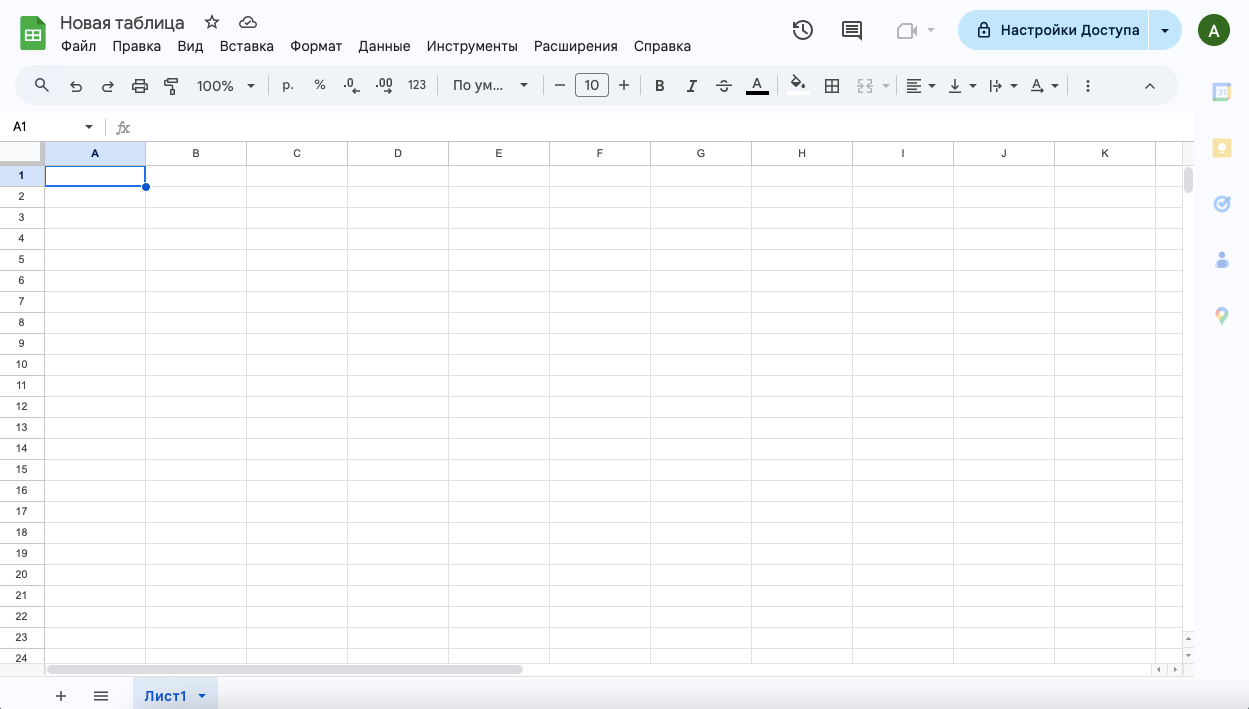Open the font family dropdown По ум...
Image resolution: width=1249 pixels, height=709 pixels.
[x=490, y=86]
